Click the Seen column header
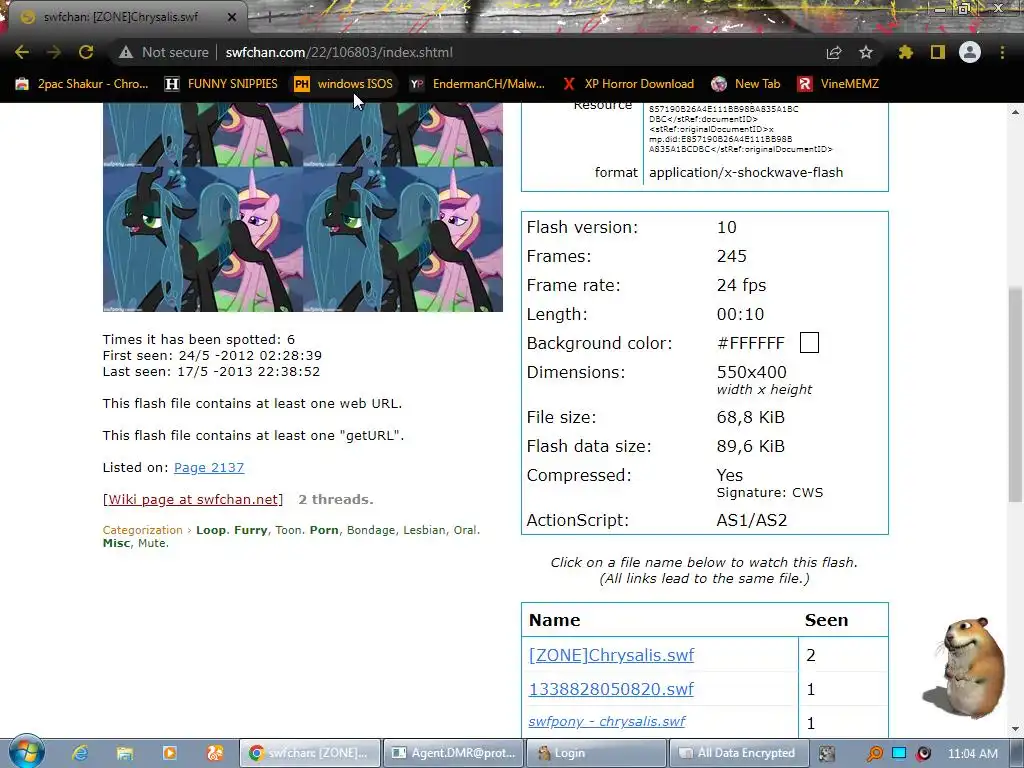This screenshot has height=768, width=1024. click(x=826, y=620)
